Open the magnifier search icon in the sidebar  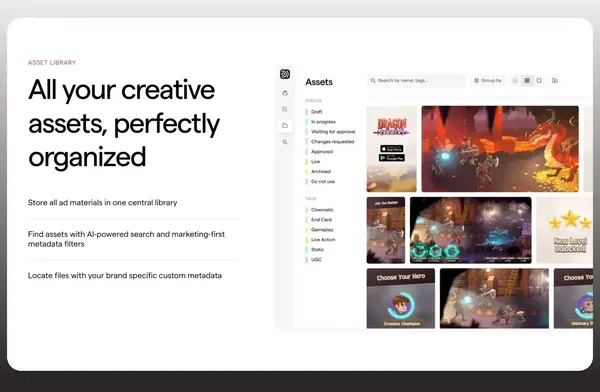tap(285, 142)
